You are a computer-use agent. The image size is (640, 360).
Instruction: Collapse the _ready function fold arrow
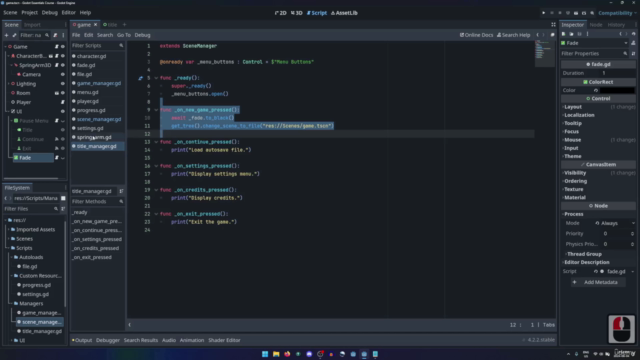coord(156,78)
